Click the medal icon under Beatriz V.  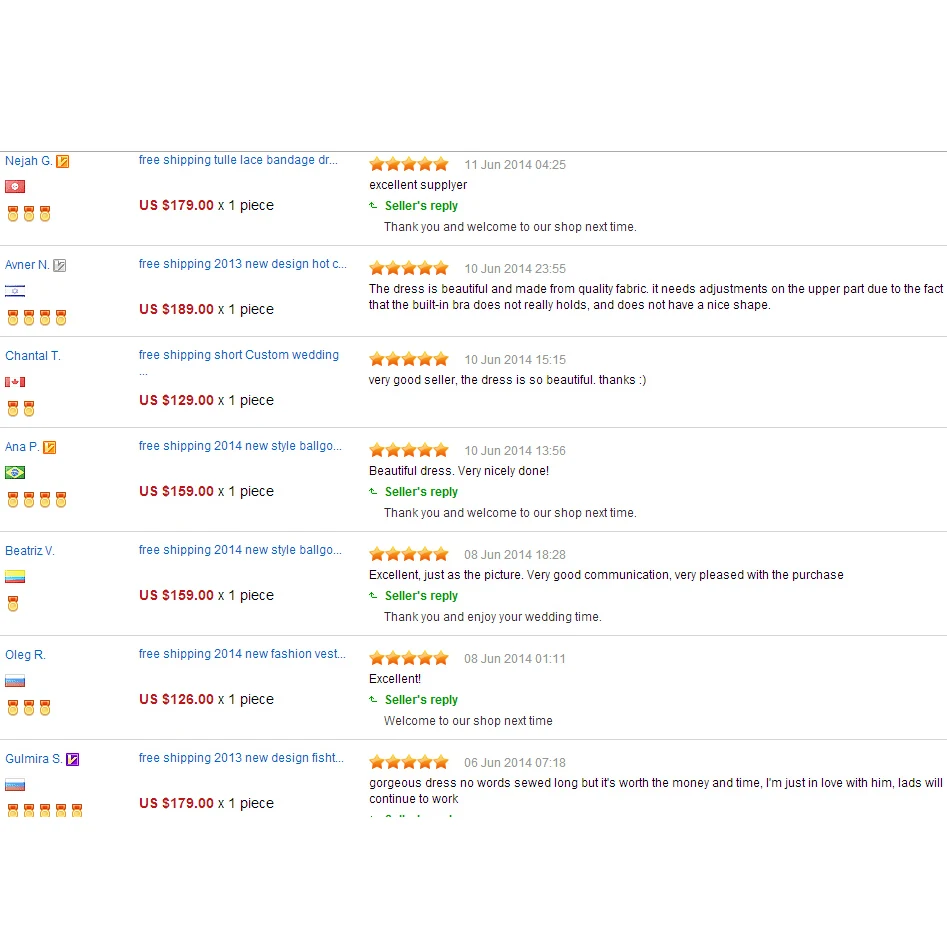(13, 604)
